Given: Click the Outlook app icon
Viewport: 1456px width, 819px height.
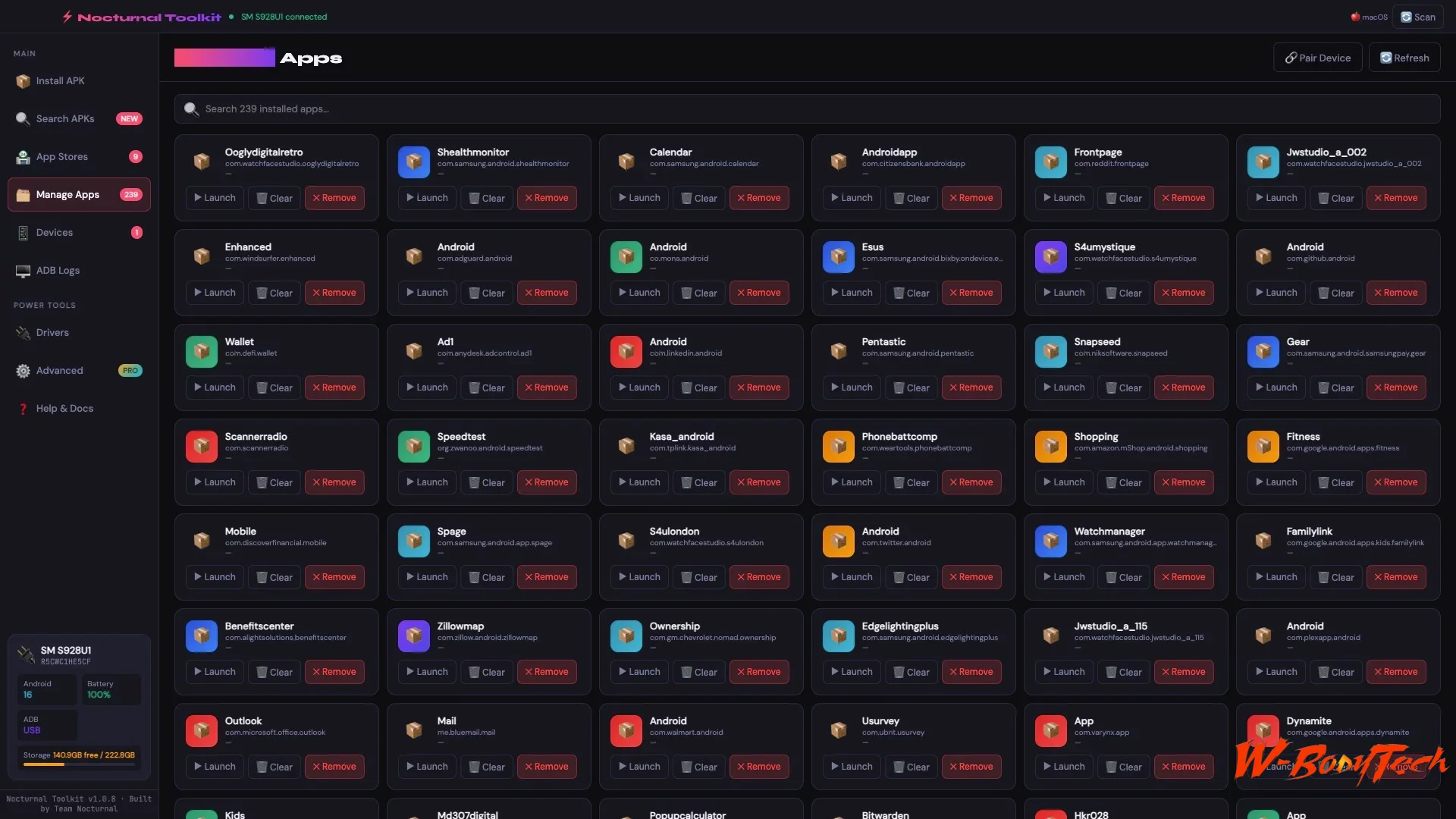Looking at the screenshot, I should pos(202,731).
